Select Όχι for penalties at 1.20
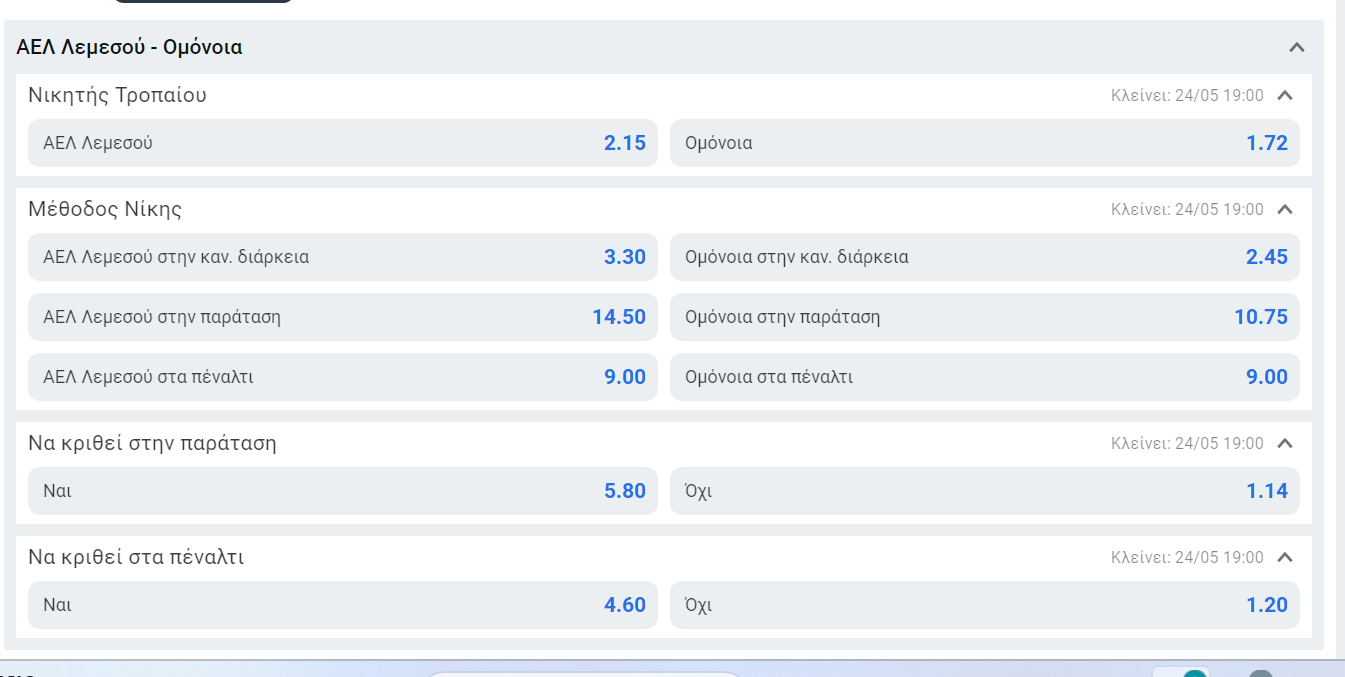Screen dimensions: 1345x677 click(985, 605)
